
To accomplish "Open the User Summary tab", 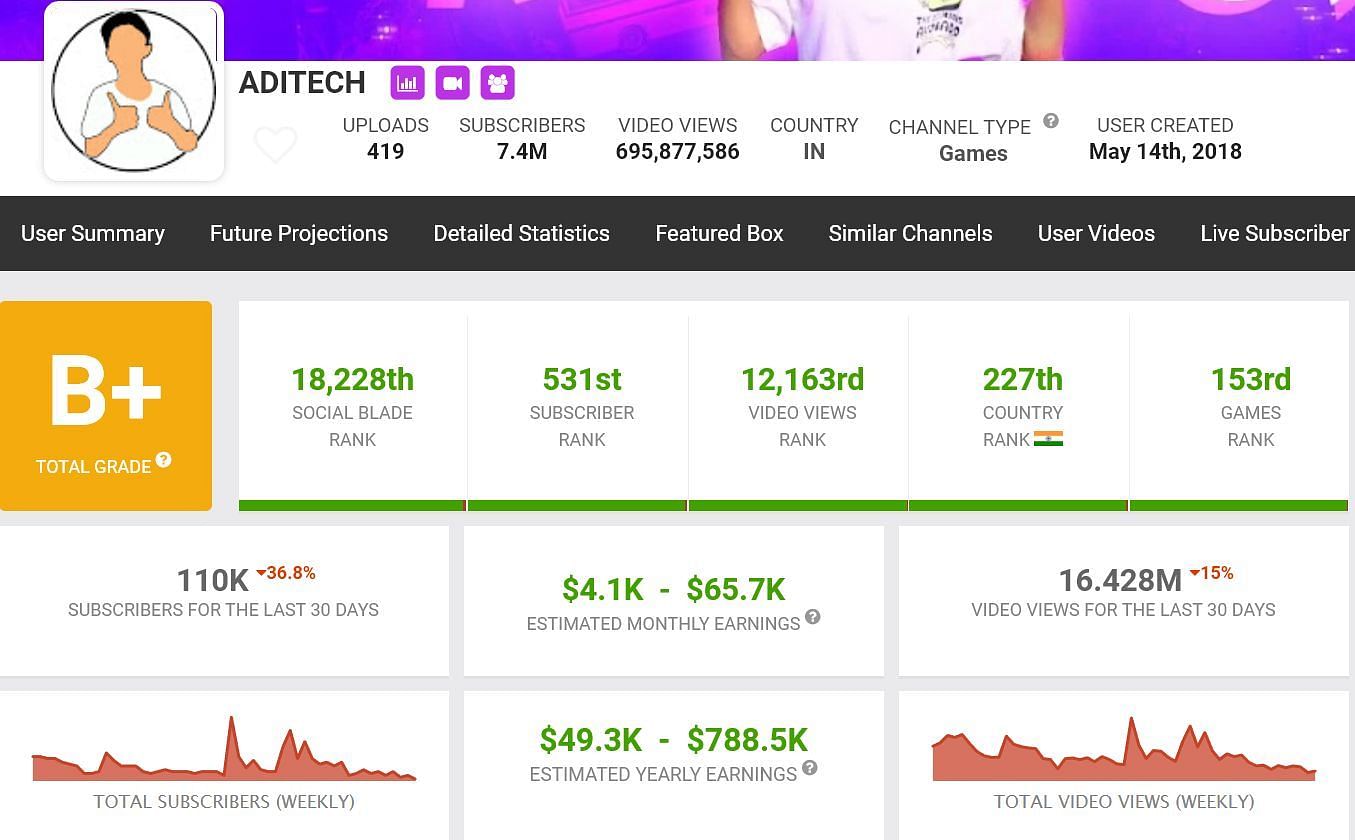I will 93,233.
